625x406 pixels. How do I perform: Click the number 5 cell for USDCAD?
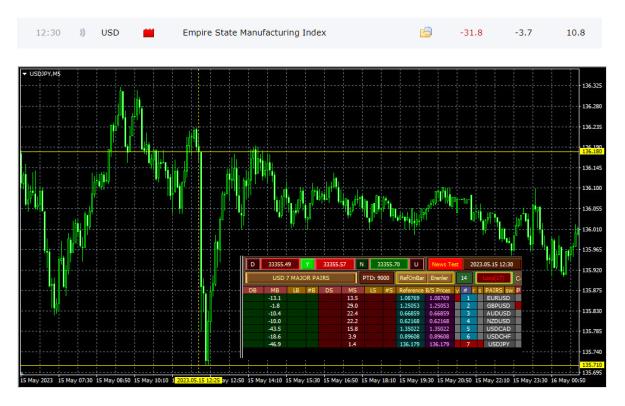coord(468,329)
